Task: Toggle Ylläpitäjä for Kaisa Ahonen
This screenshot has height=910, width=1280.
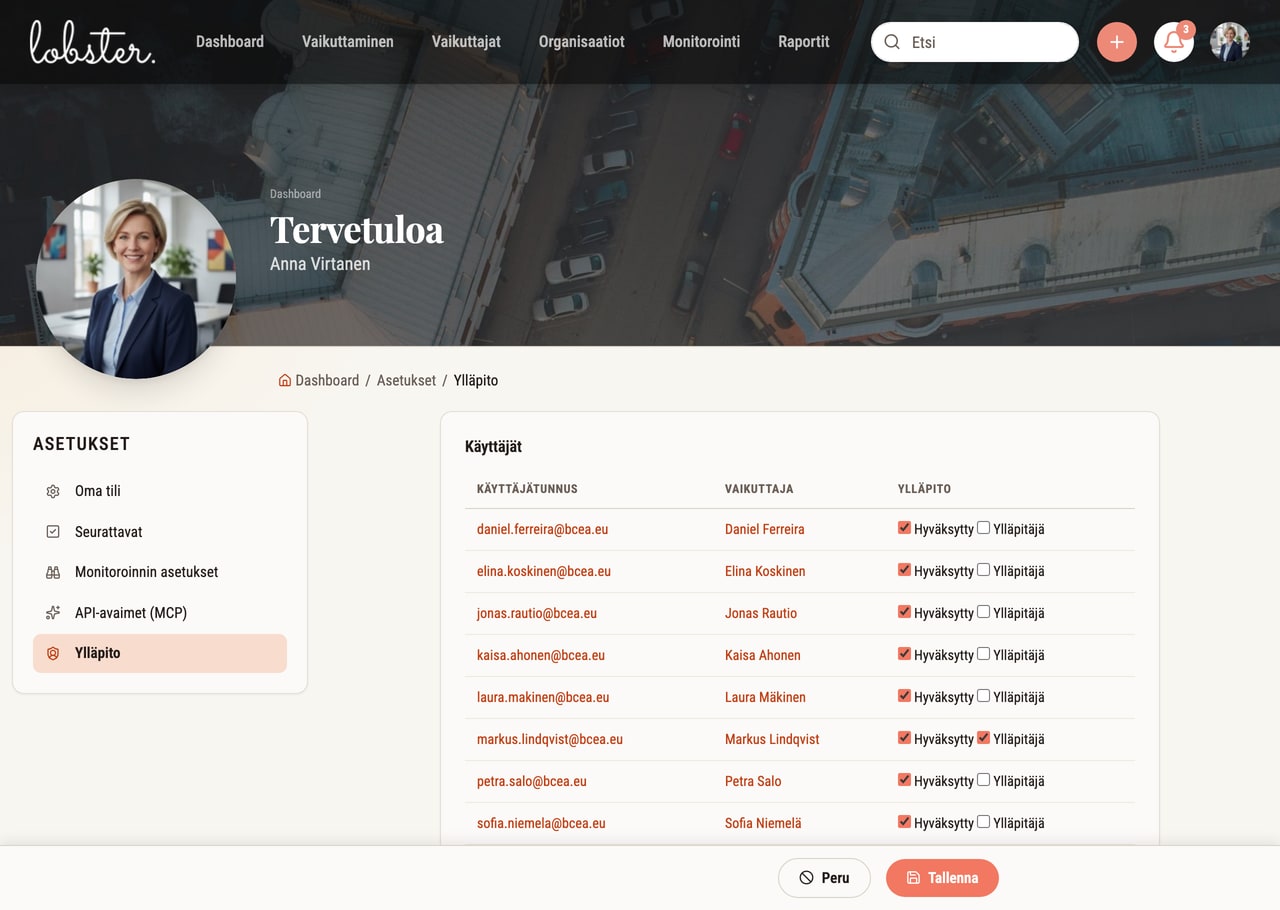Action: point(983,654)
